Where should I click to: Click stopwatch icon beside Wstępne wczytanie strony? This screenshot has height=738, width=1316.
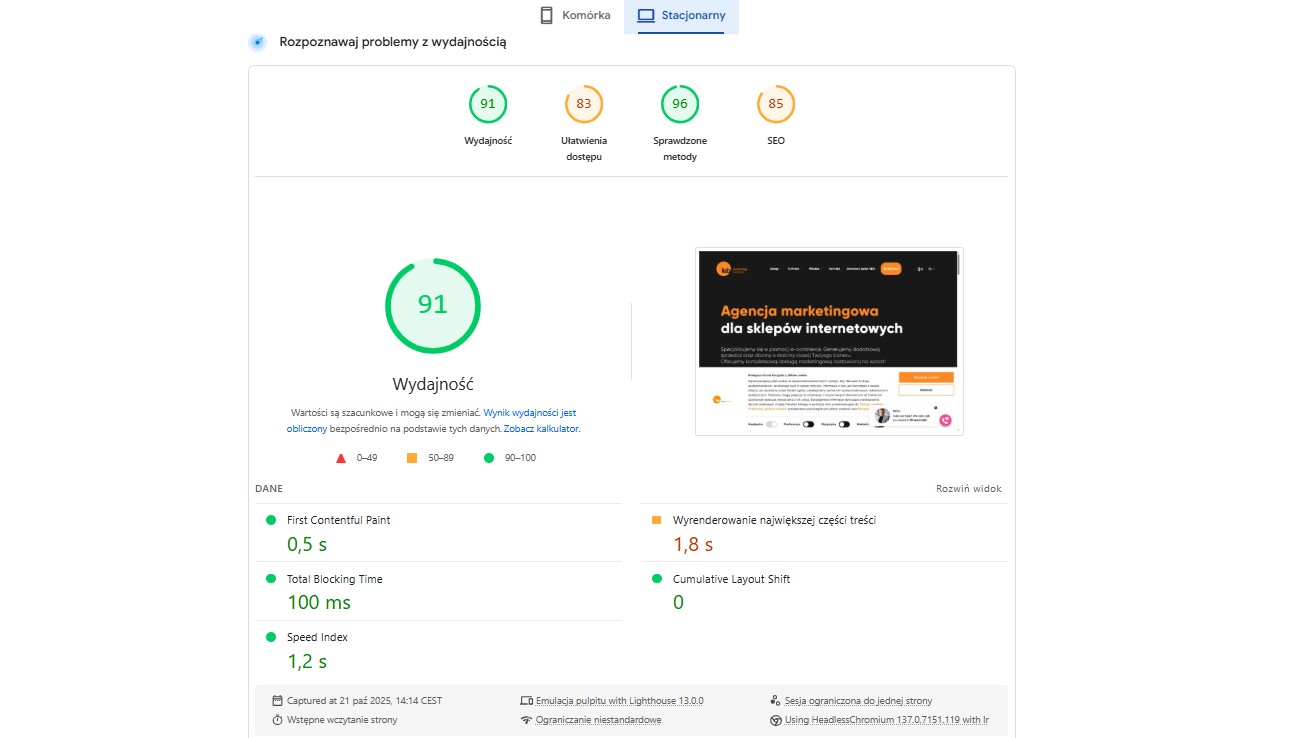tap(277, 720)
